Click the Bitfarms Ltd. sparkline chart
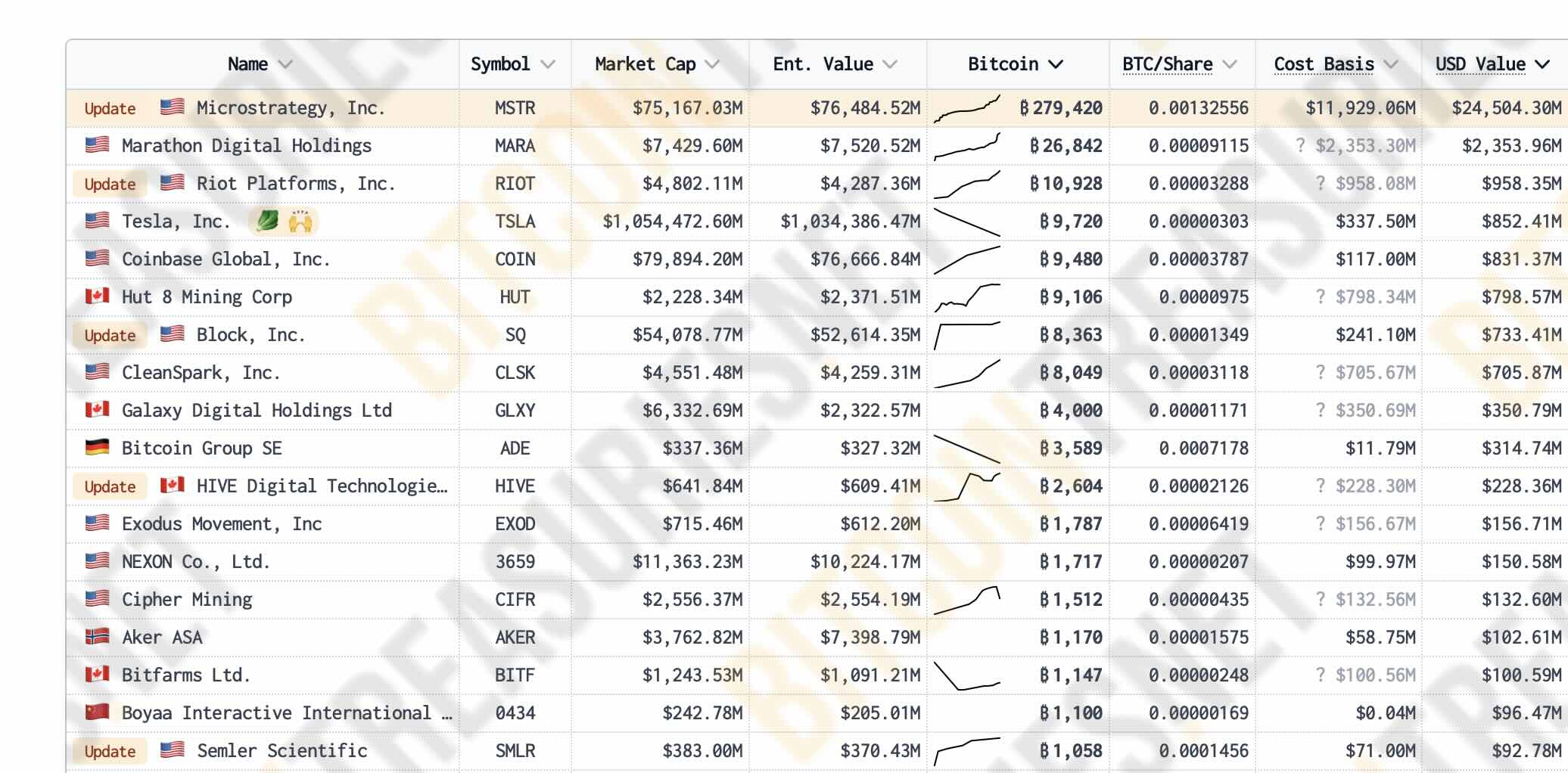The height and width of the screenshot is (773, 1568). click(967, 675)
